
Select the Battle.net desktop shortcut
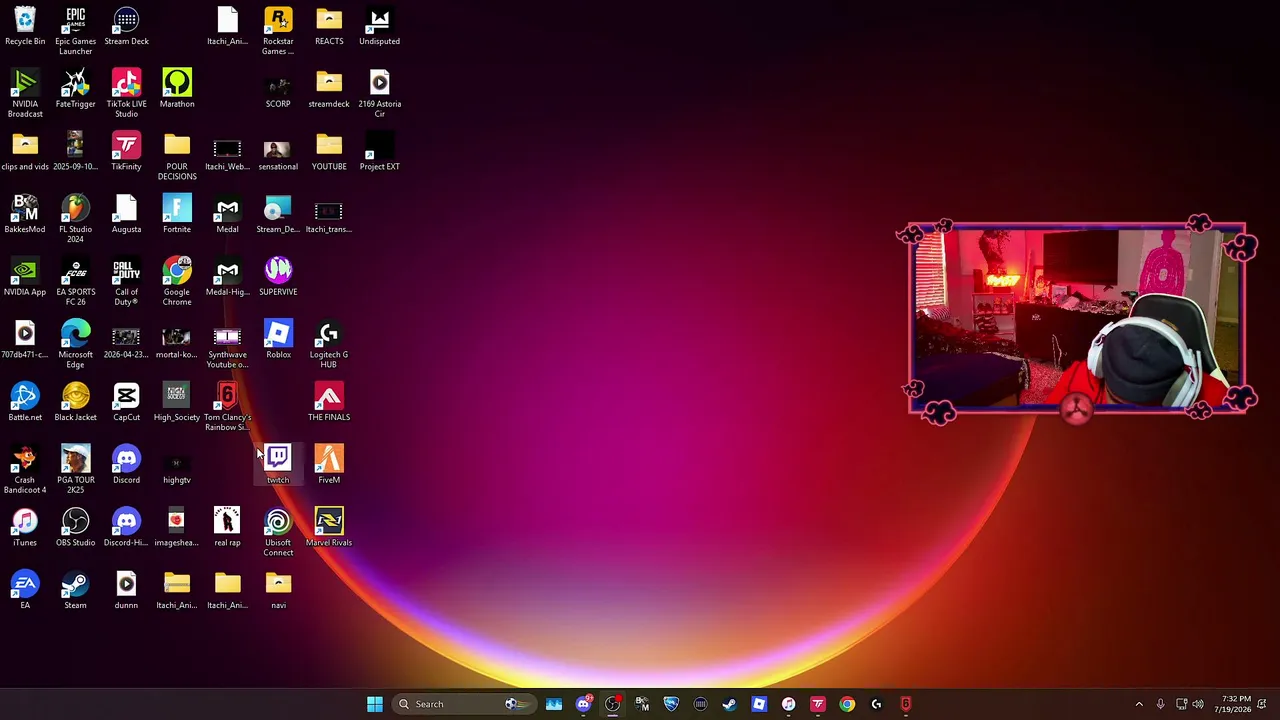coord(25,403)
